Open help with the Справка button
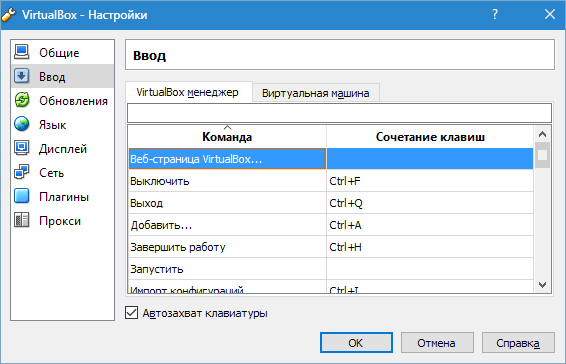 coord(518,343)
